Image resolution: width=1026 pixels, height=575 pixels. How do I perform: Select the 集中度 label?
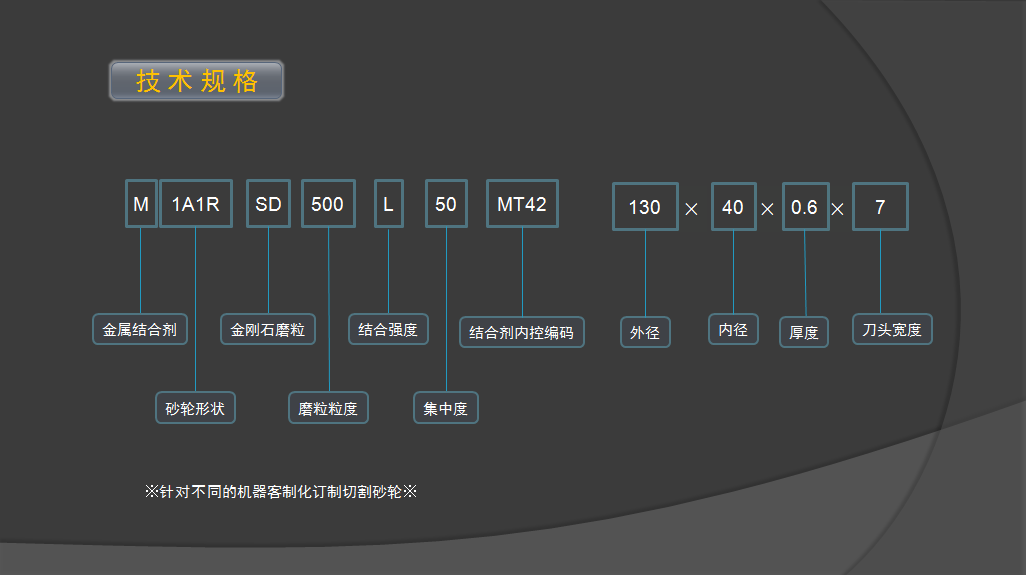coord(446,408)
